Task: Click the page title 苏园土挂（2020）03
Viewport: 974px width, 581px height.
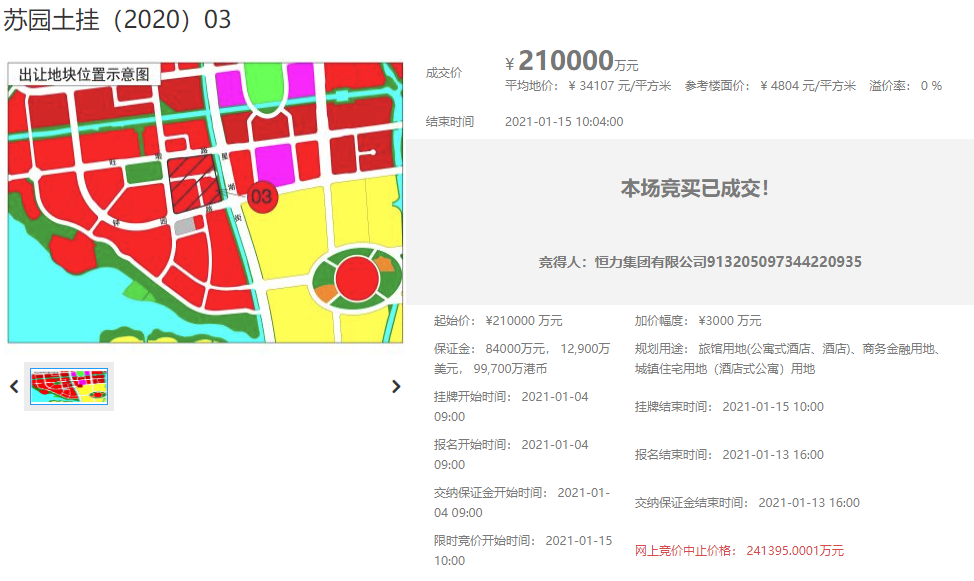Action: pyautogui.click(x=117, y=19)
